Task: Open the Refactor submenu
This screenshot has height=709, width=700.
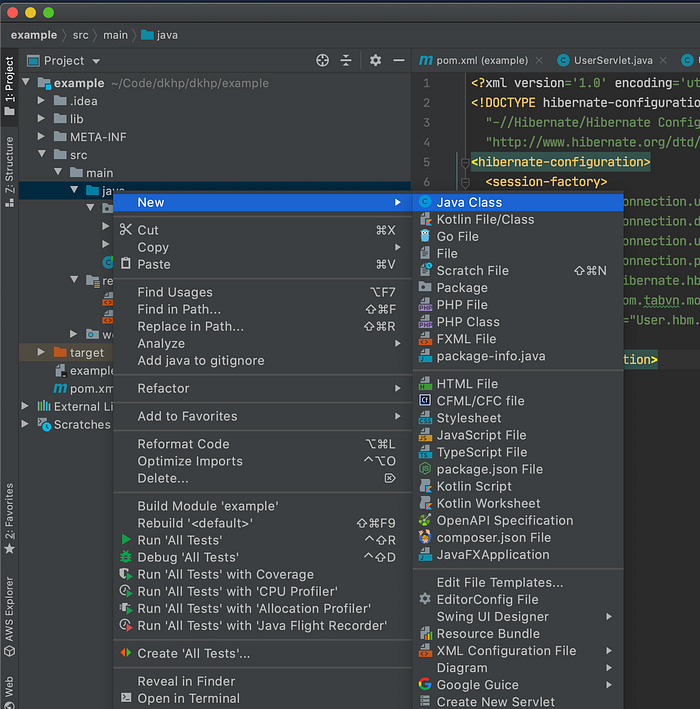Action: pyautogui.click(x=262, y=388)
